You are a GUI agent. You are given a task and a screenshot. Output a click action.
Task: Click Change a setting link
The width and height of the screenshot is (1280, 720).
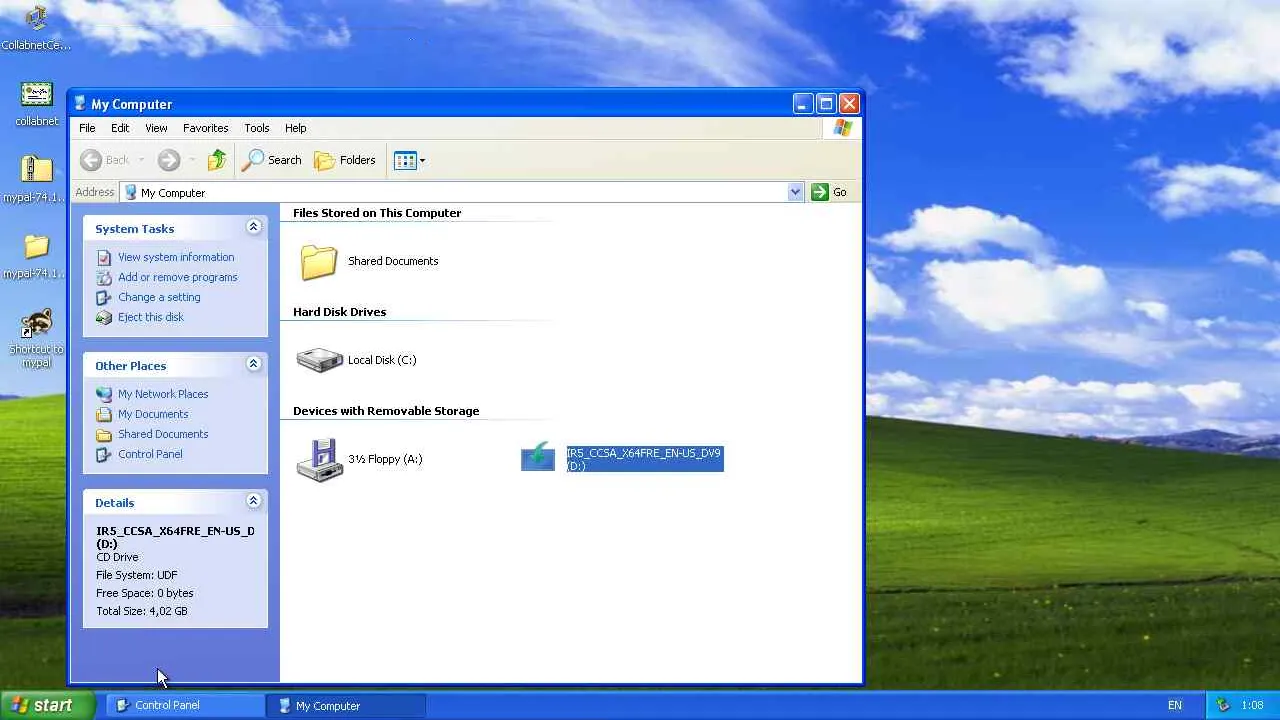tap(159, 297)
